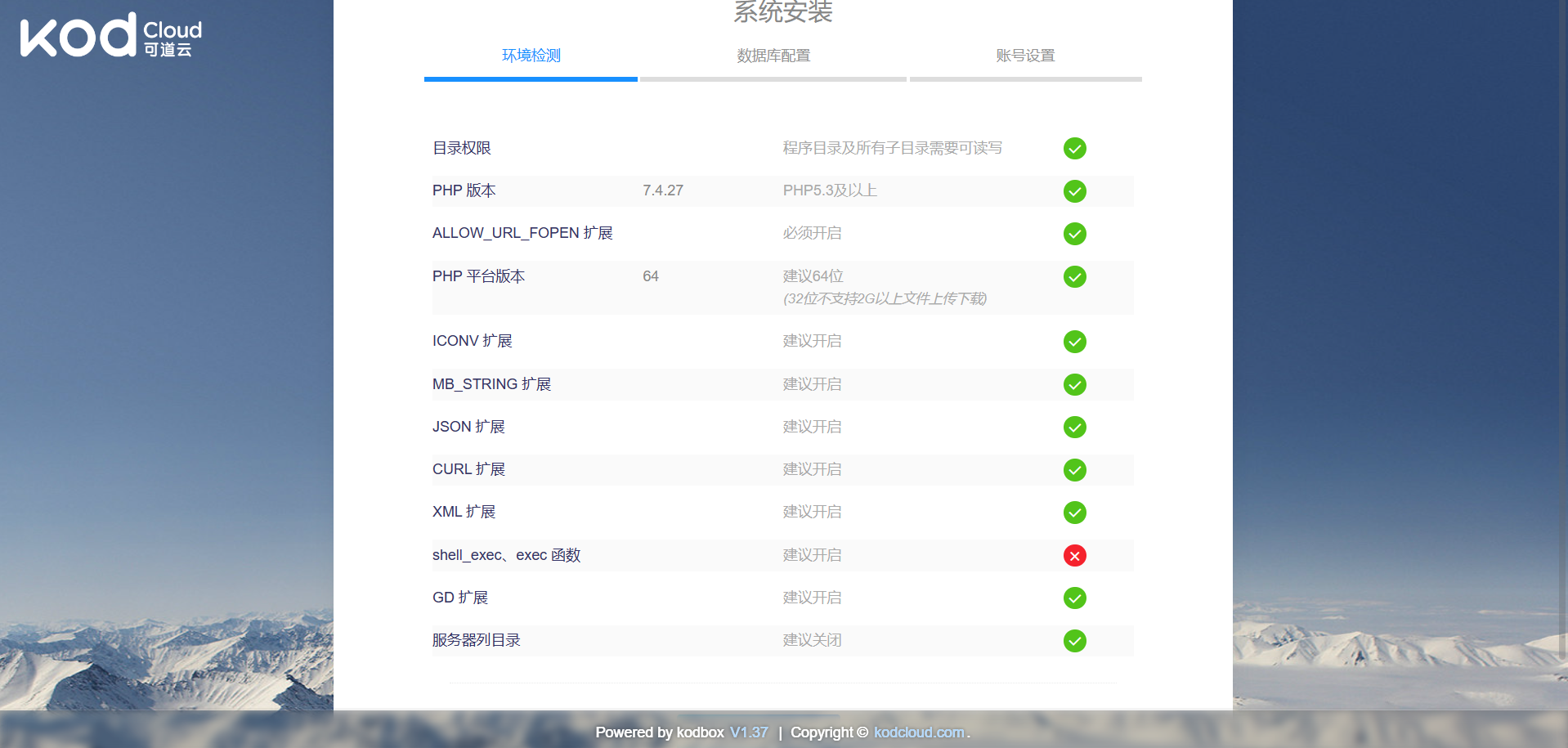Viewport: 1568px width, 748px height.
Task: Click the page's vertical scrollbar
Action: pyautogui.click(x=1562, y=327)
